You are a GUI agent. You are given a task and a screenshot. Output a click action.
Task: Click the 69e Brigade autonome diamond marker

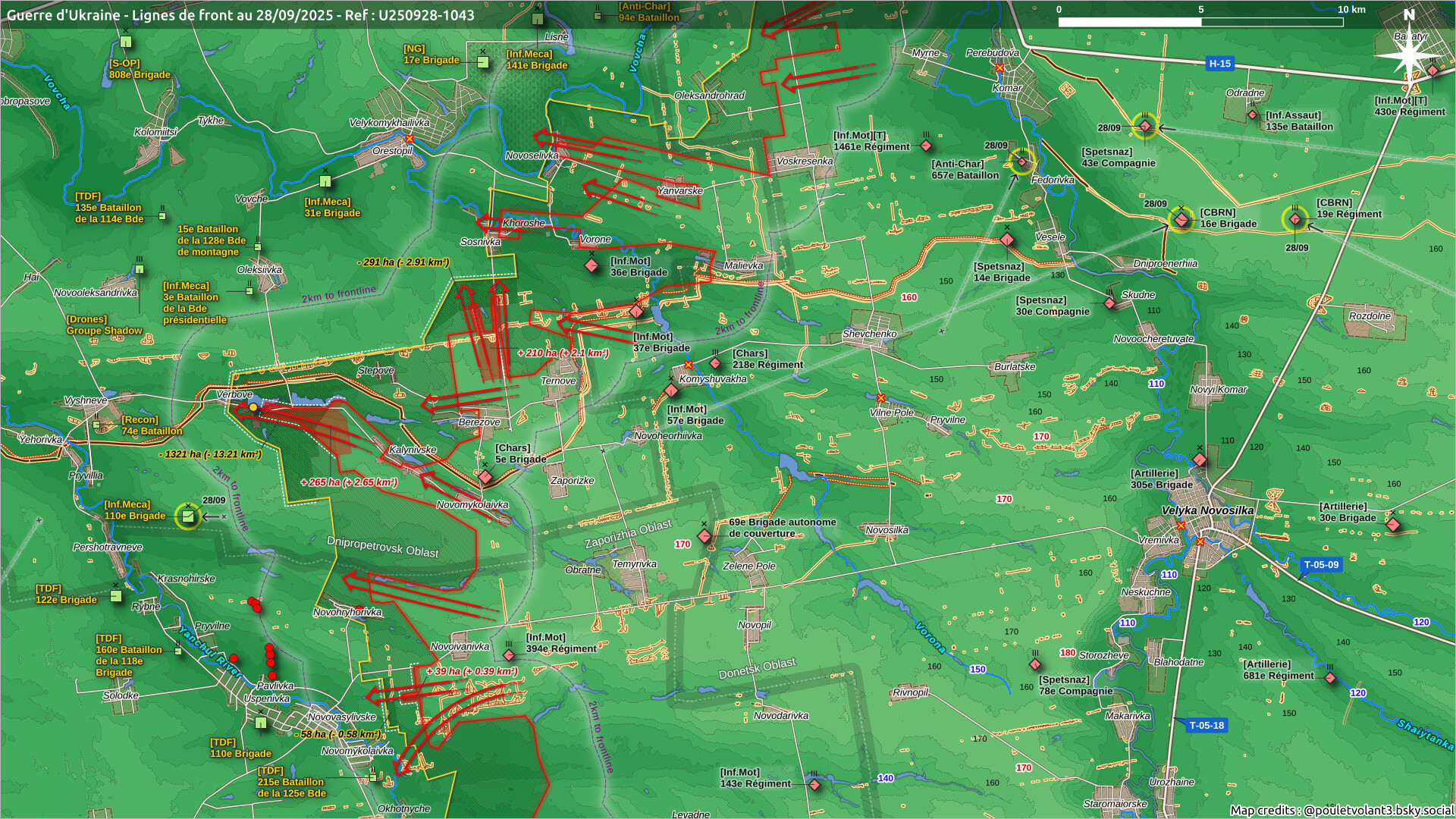[704, 536]
